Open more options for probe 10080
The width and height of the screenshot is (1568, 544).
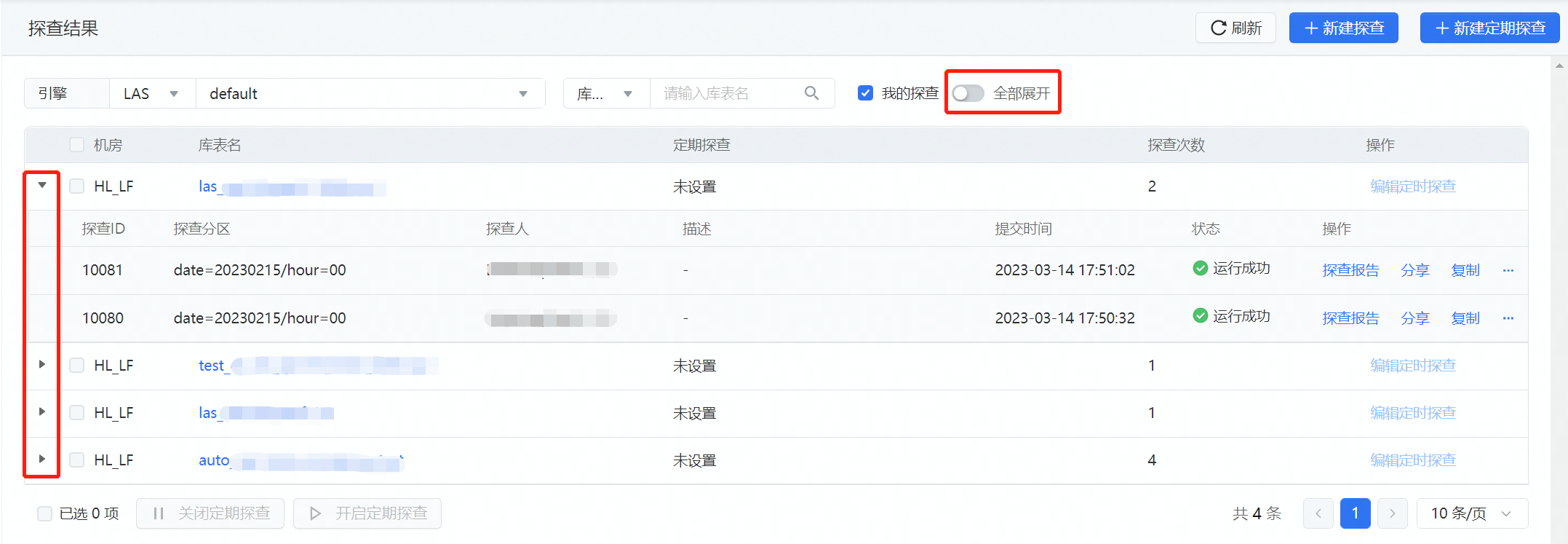pos(1508,318)
